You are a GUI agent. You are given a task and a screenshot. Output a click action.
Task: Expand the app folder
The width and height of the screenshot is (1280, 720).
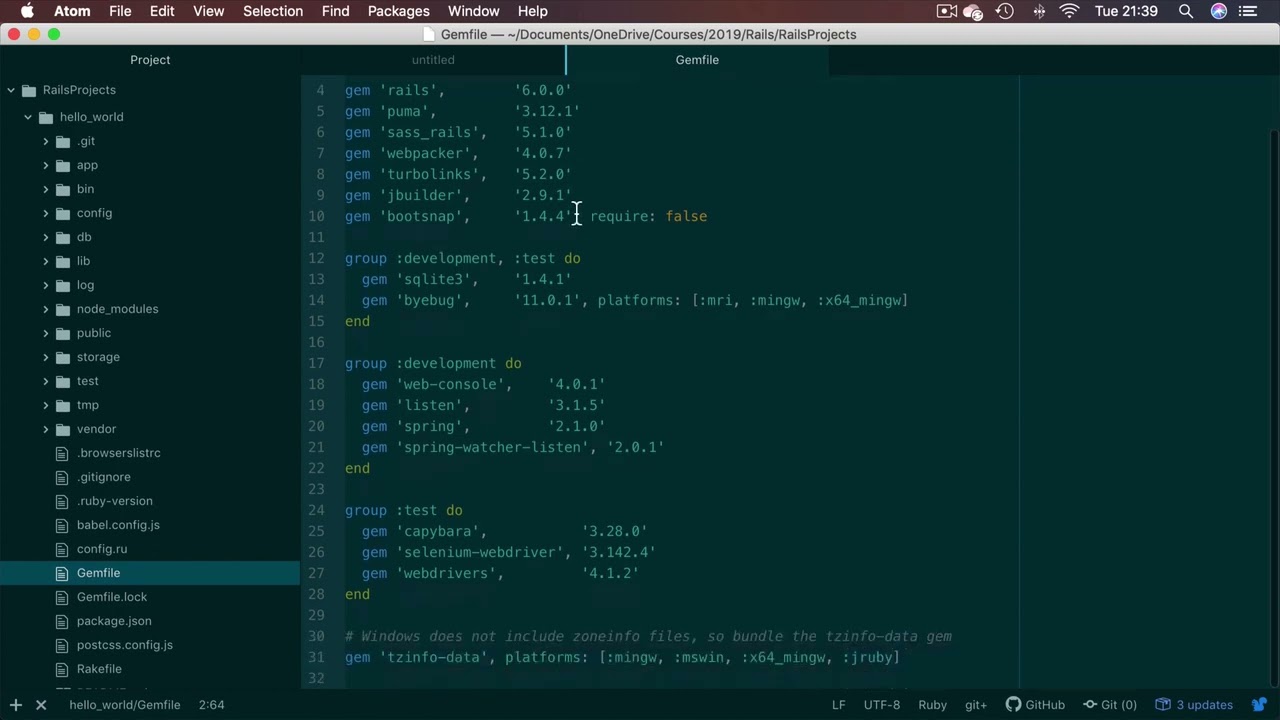click(45, 165)
